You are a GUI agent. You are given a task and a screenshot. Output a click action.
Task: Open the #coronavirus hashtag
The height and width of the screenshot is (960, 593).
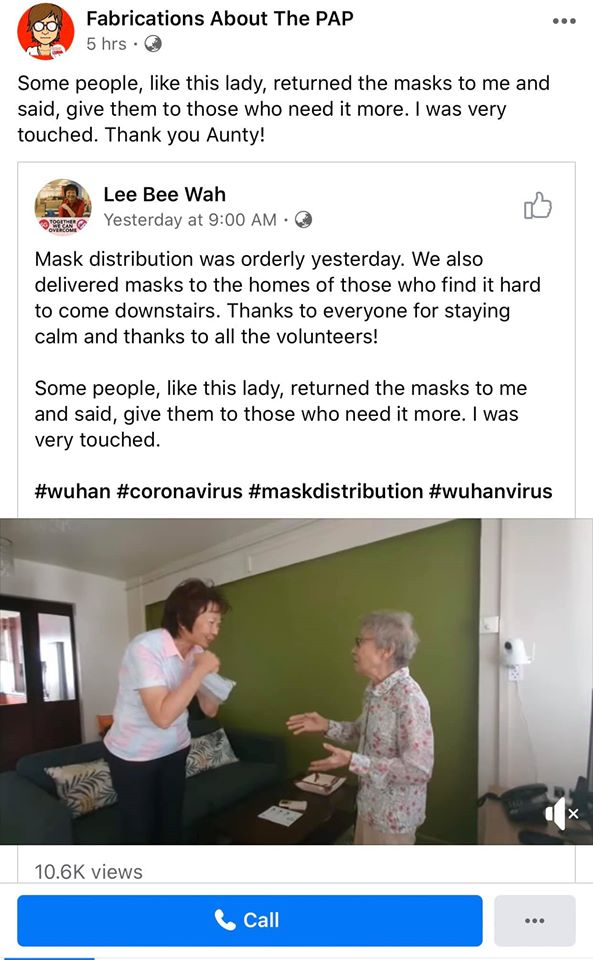(x=179, y=491)
